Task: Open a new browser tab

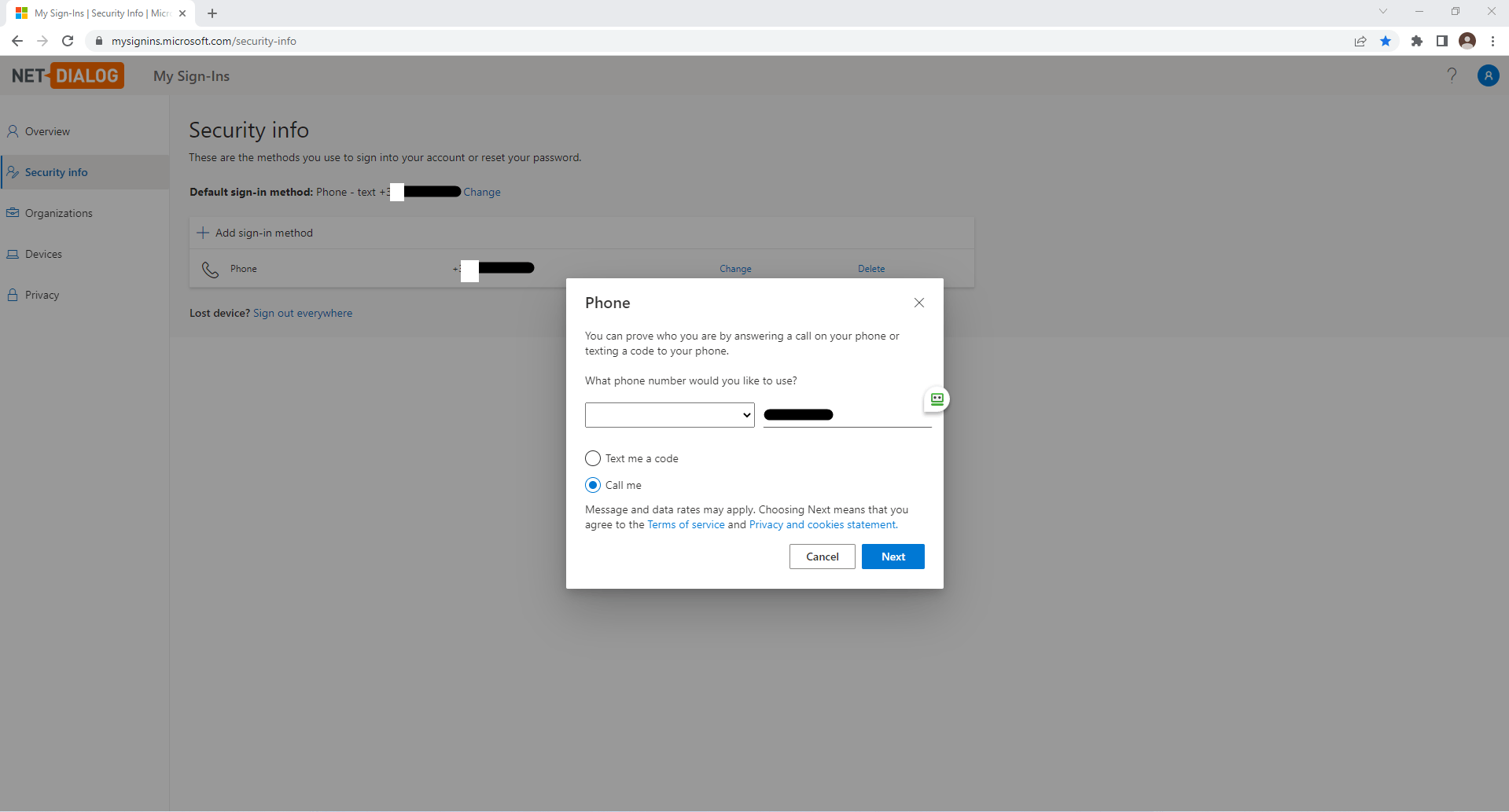Action: click(x=212, y=13)
